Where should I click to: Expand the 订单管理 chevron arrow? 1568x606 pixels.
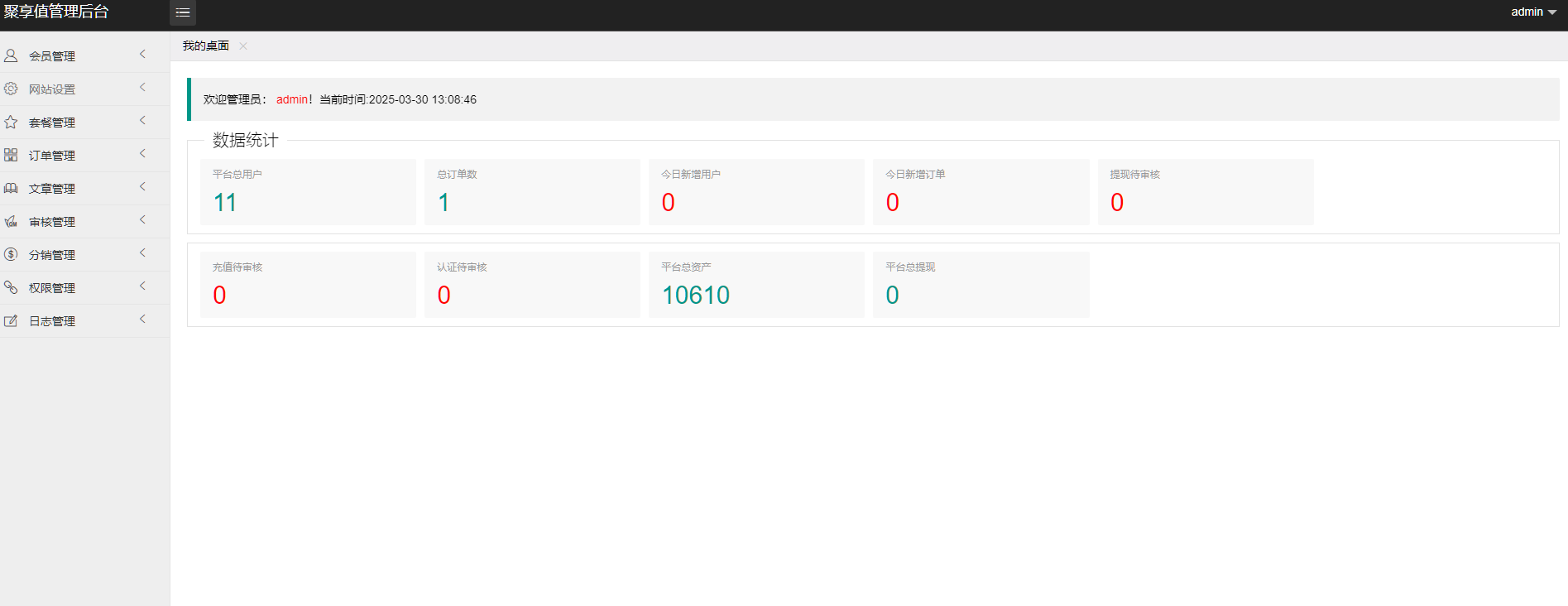pos(142,154)
